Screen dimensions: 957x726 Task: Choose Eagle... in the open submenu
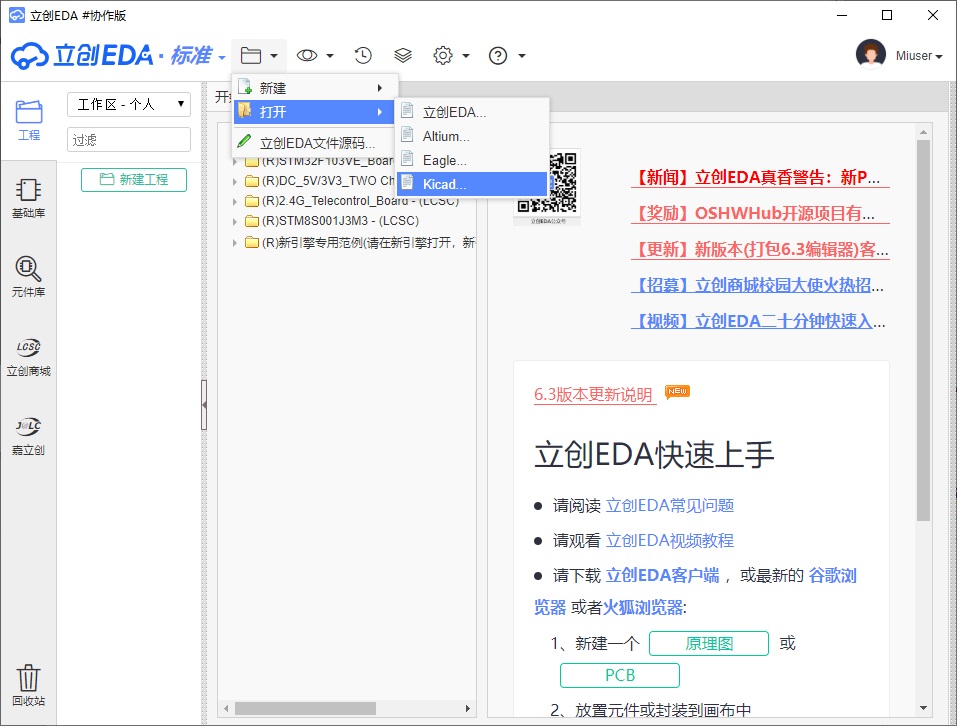[472, 160]
